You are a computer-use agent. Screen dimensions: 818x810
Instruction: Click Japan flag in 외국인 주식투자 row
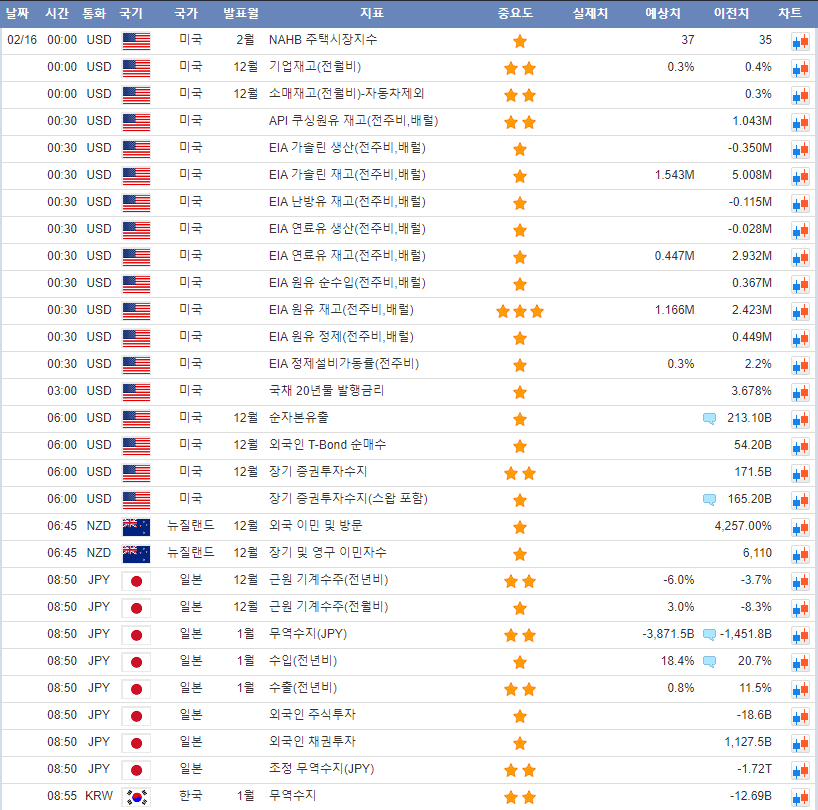pyautogui.click(x=135, y=715)
